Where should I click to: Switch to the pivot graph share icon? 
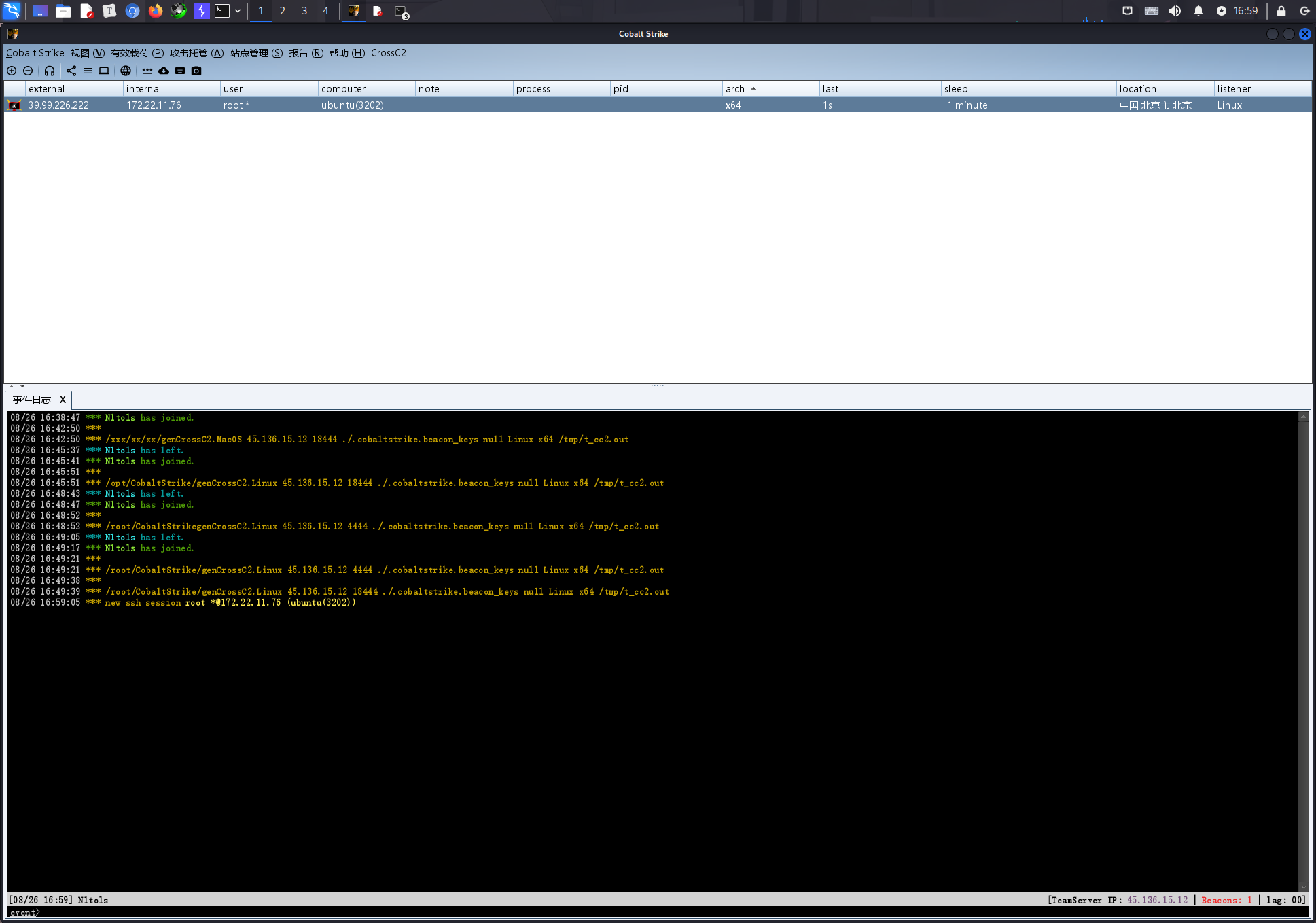pos(71,71)
